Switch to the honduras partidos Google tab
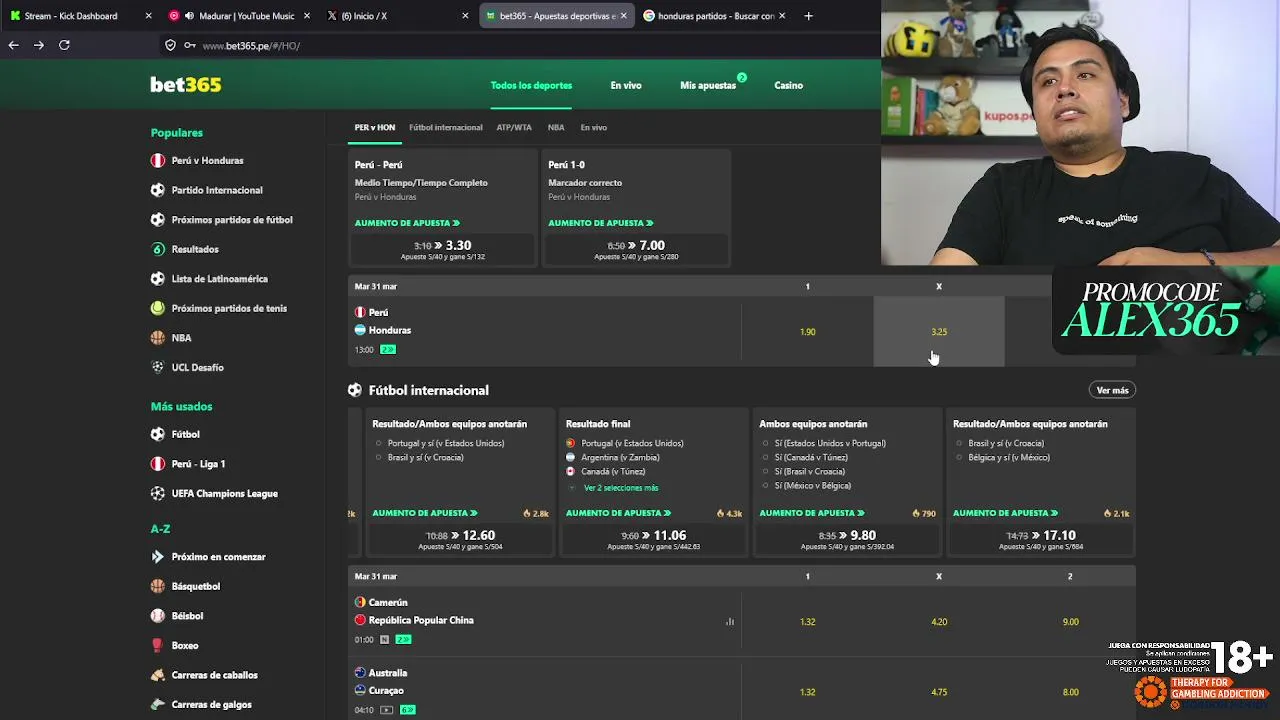This screenshot has width=1280, height=720. coord(715,16)
